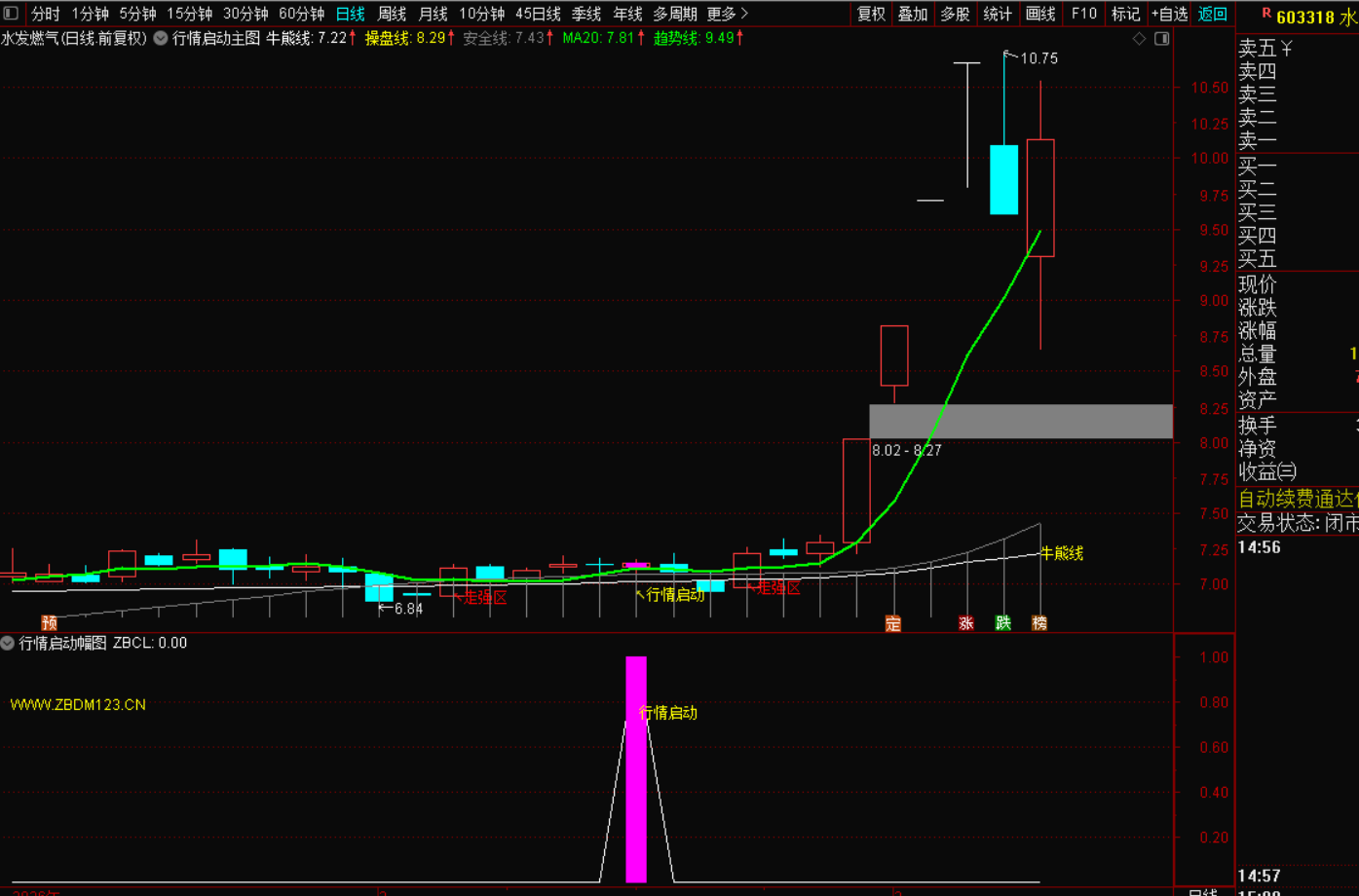Add stock via the +自选 button
Viewport: 1359px width, 896px height.
(1169, 14)
